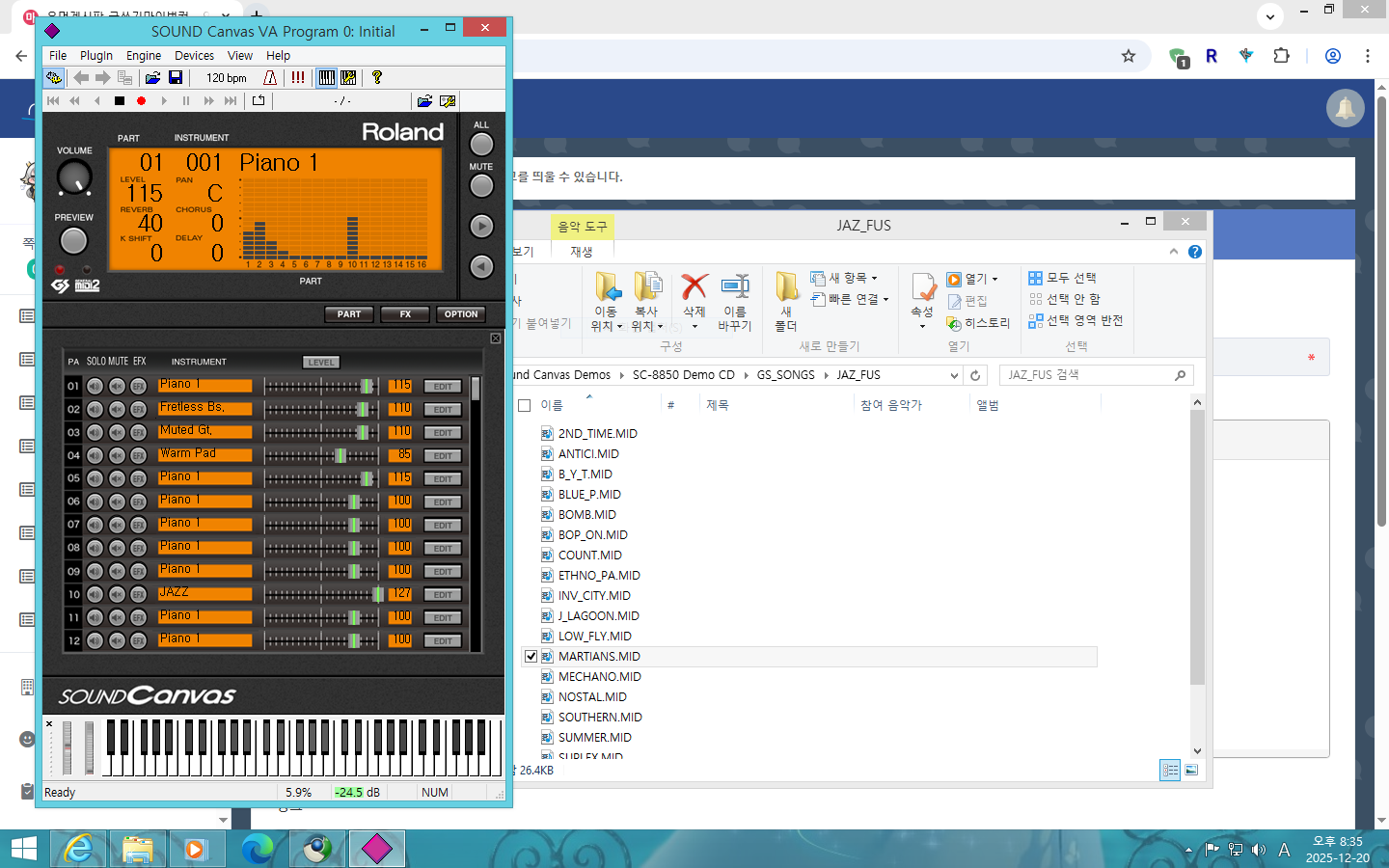The image size is (1389, 868).
Task: Click the keyboard view toolbar icon
Action: coord(327,78)
